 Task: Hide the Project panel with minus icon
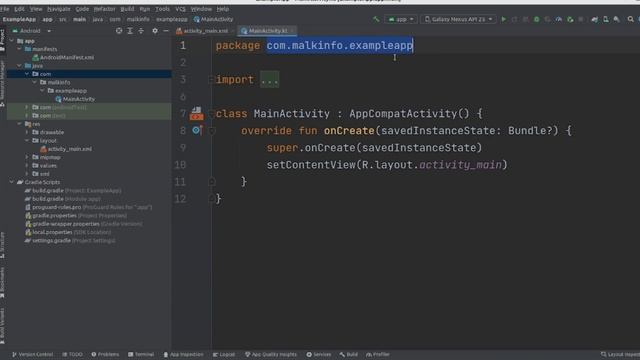tap(166, 31)
